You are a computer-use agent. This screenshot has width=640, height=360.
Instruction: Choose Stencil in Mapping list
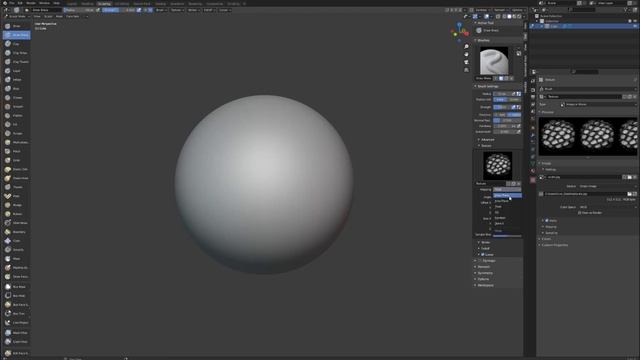(x=507, y=224)
